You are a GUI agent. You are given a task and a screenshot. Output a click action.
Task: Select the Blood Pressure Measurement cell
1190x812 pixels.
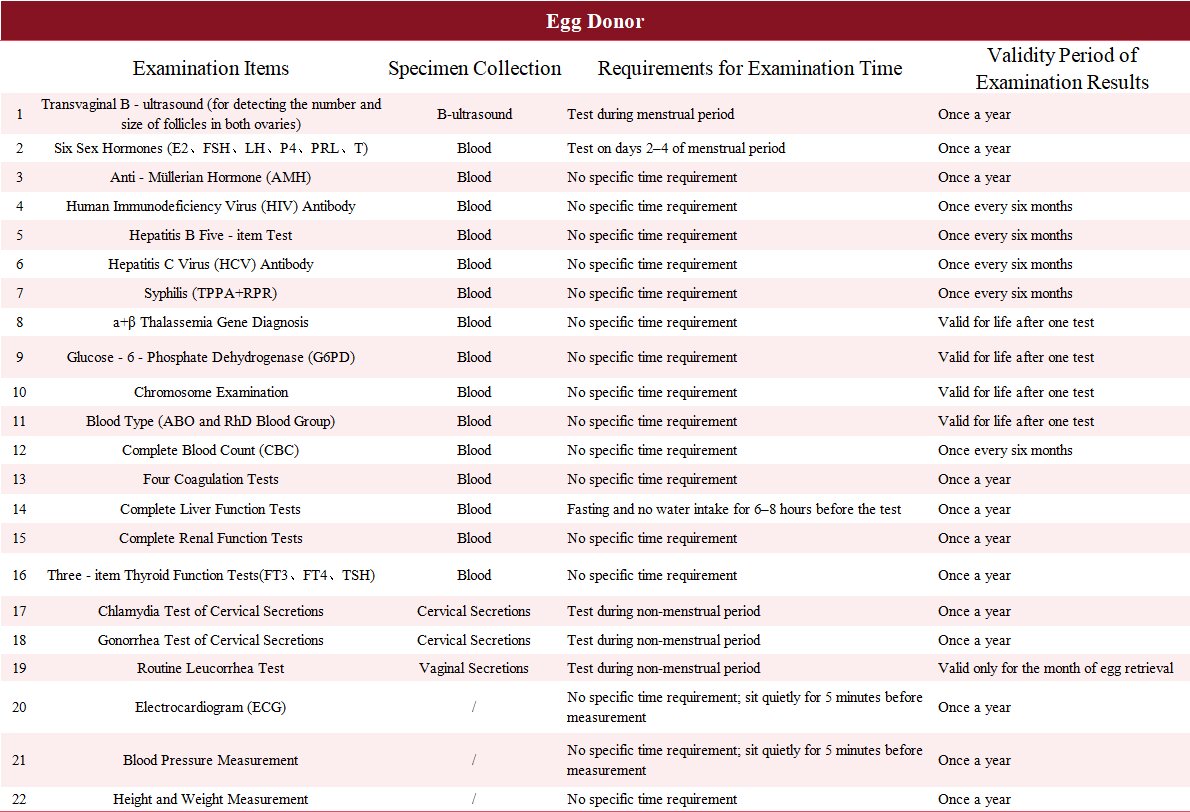211,761
